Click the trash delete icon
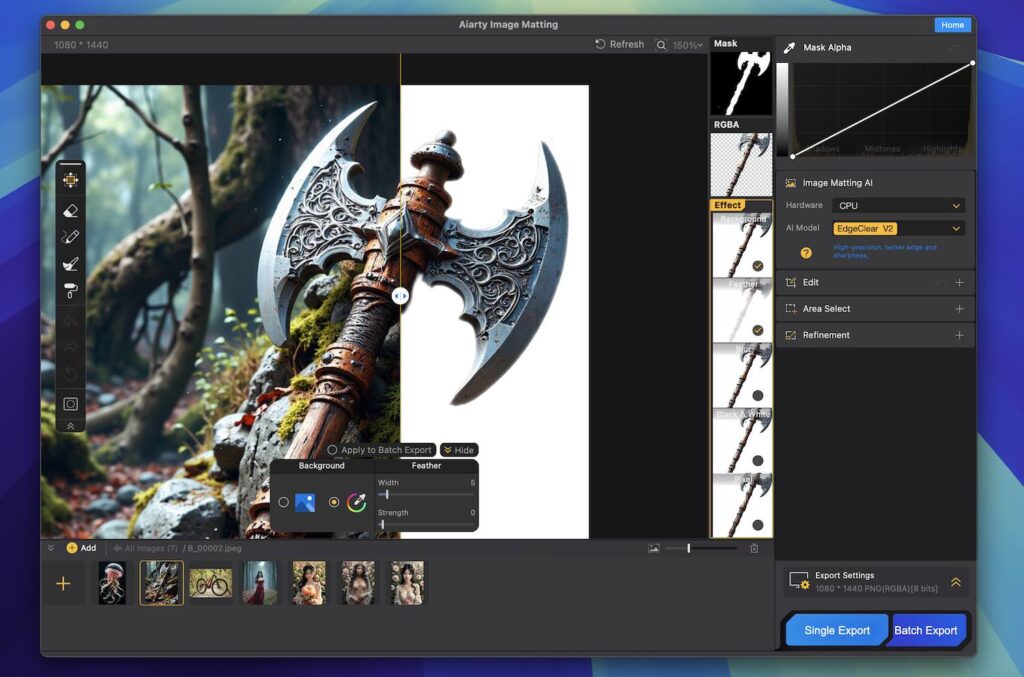Viewport: 1024px width, 677px height. point(754,548)
